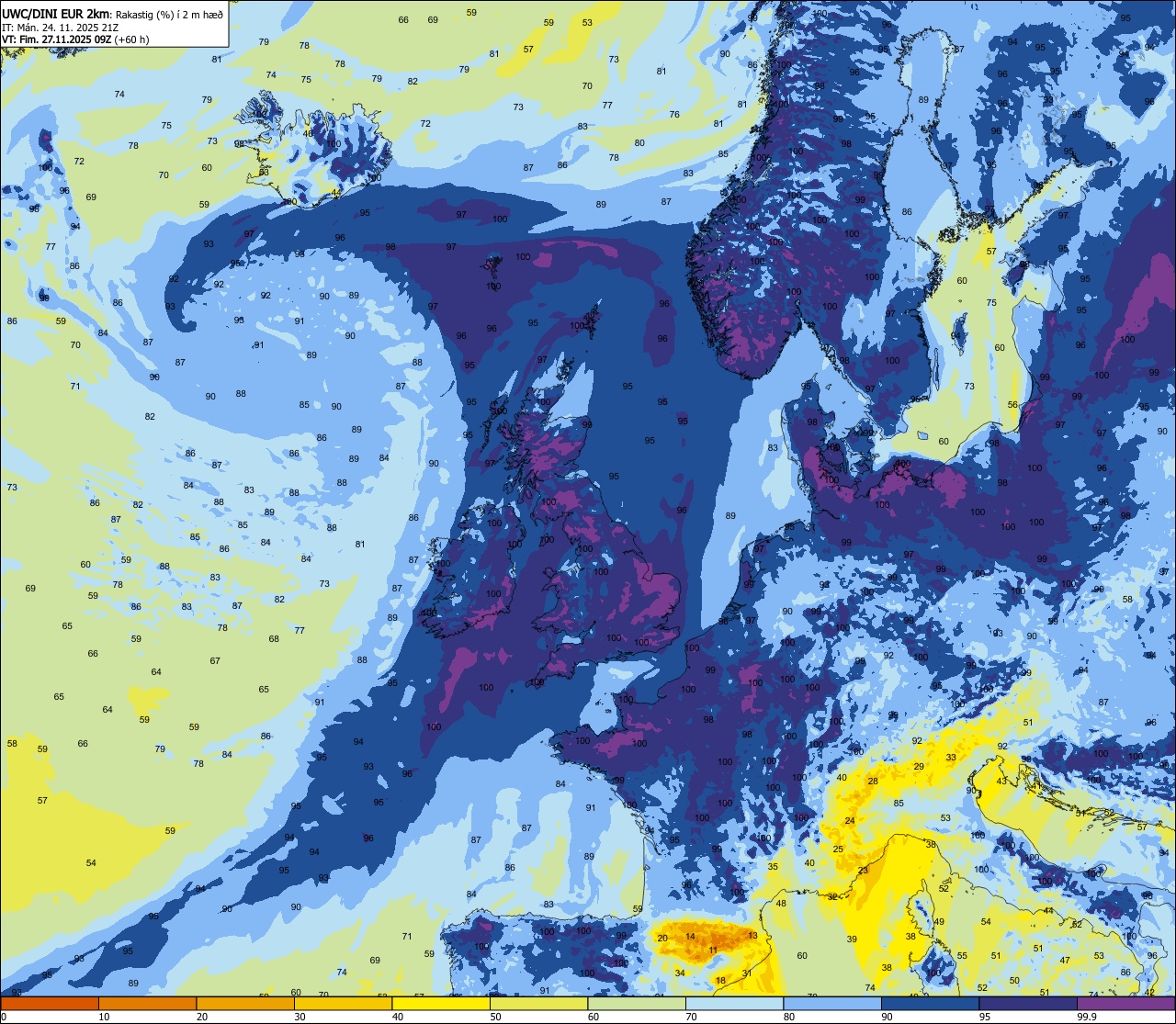Click the humidity value '33' in yellow Alps area

tap(951, 758)
